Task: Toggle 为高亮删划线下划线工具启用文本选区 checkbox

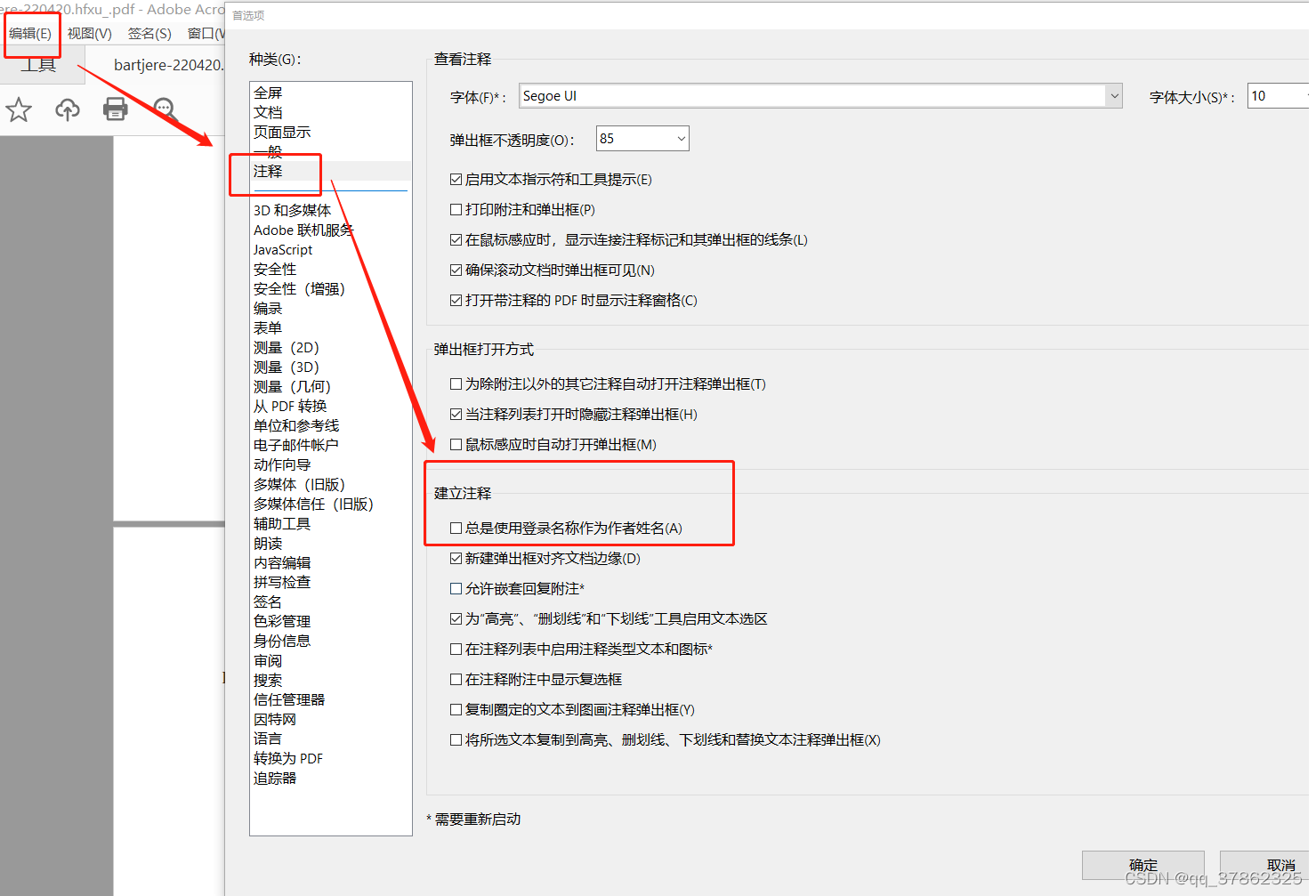Action: point(456,619)
